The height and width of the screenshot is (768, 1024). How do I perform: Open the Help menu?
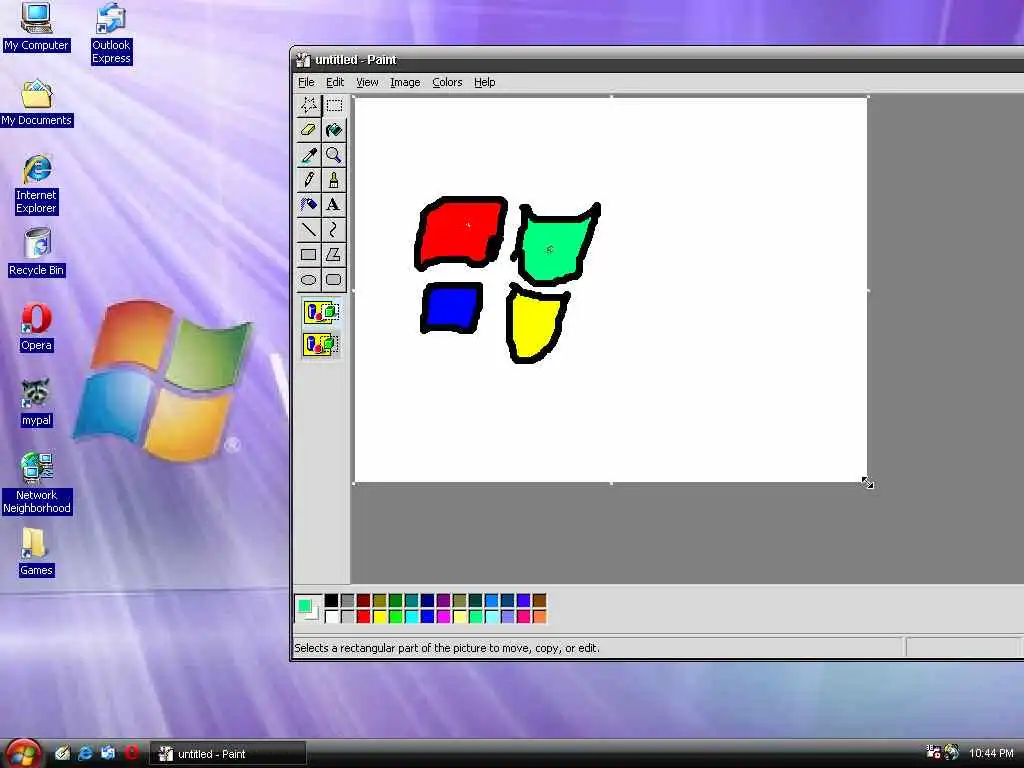pyautogui.click(x=485, y=82)
